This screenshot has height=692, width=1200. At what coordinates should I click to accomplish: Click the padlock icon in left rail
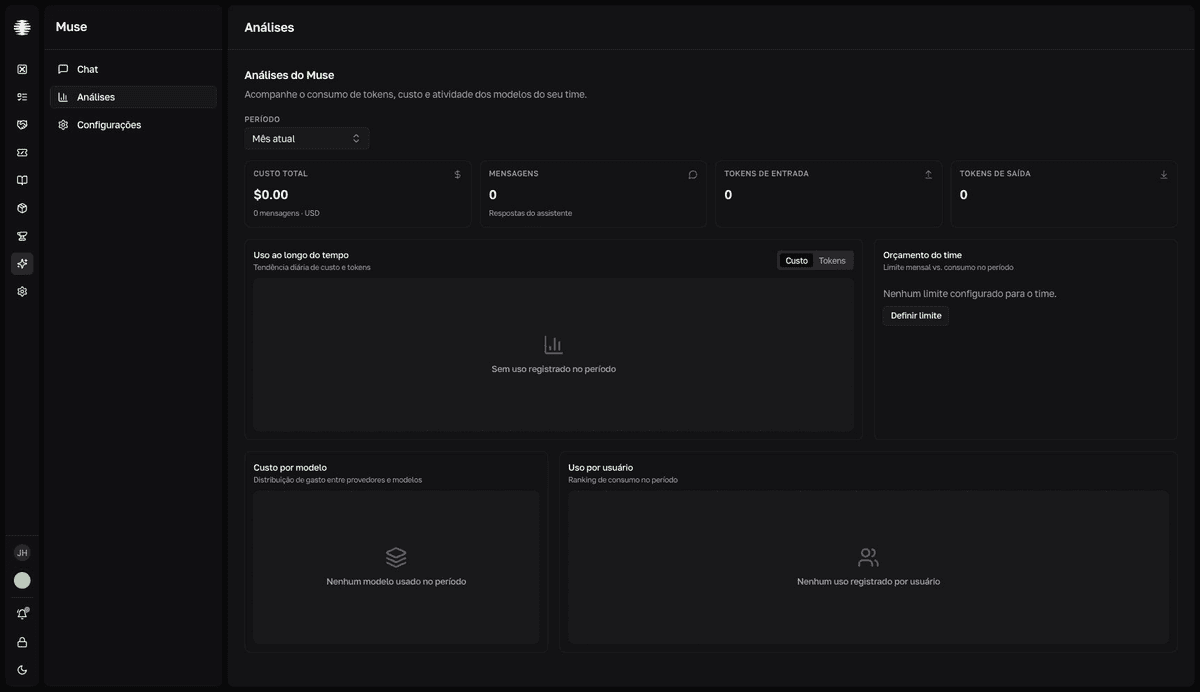(22, 642)
